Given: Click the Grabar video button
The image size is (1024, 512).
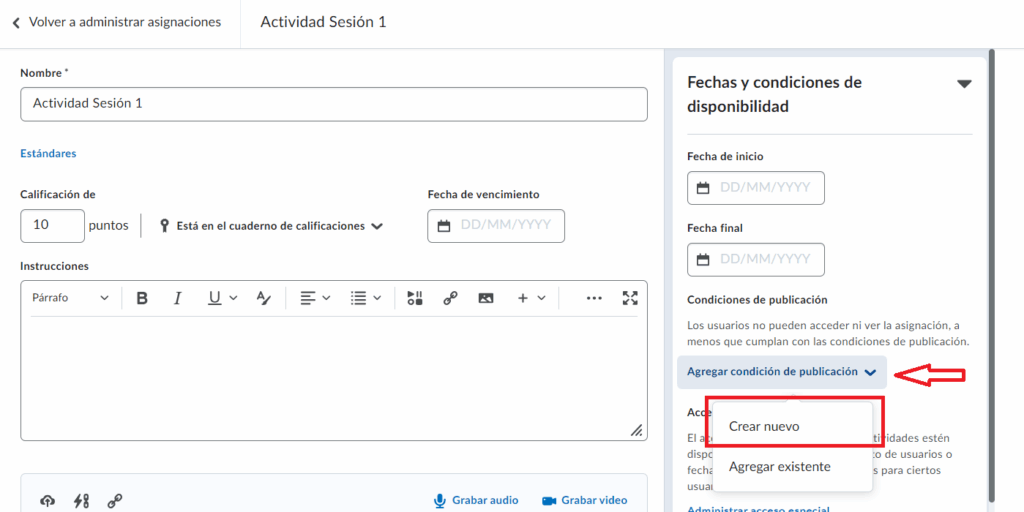Looking at the screenshot, I should [x=584, y=500].
